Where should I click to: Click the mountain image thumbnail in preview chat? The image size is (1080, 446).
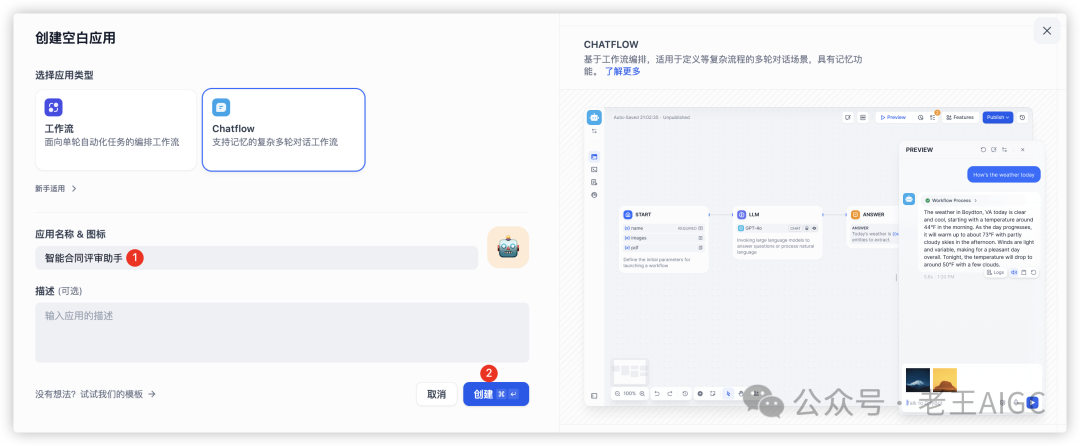(917, 380)
